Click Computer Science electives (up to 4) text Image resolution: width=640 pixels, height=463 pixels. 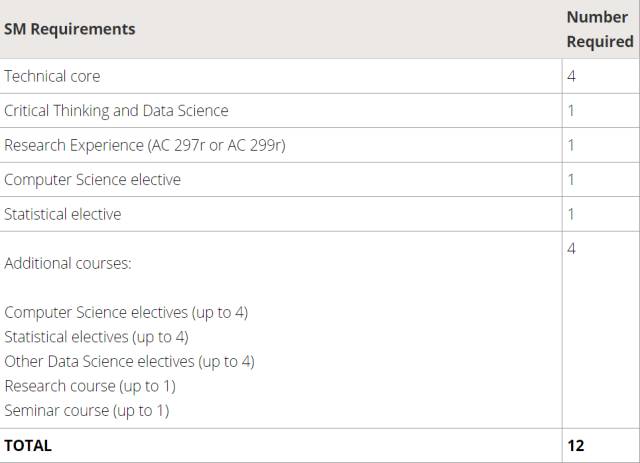click(126, 313)
